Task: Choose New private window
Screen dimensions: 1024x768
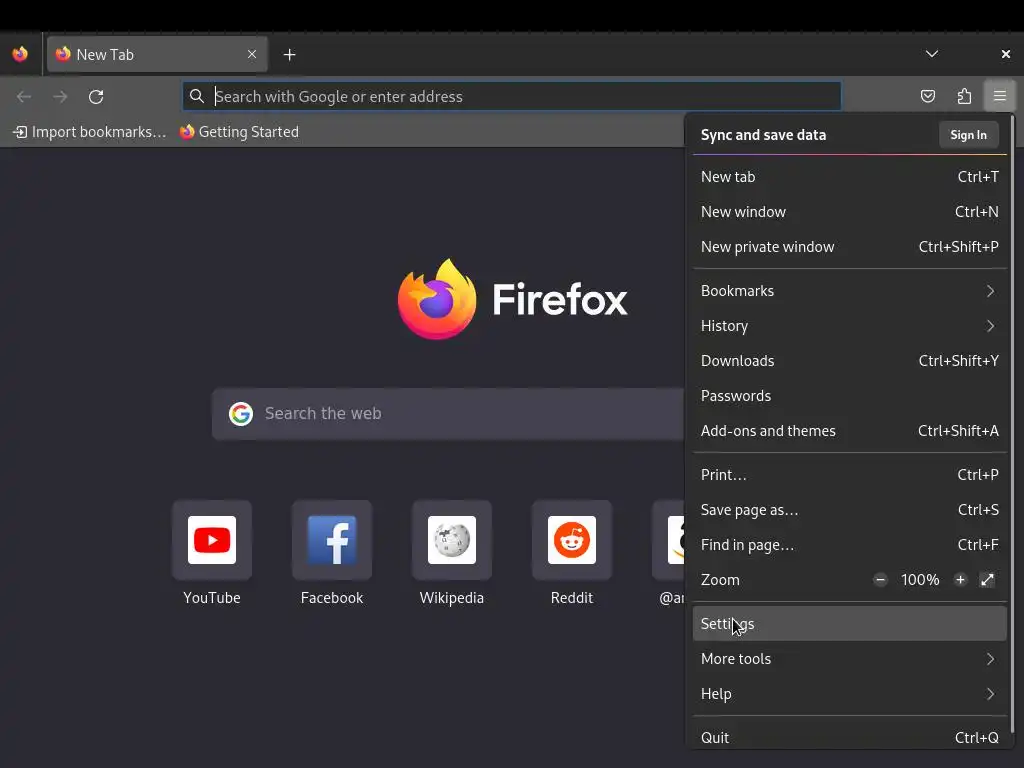Action: 850,247
